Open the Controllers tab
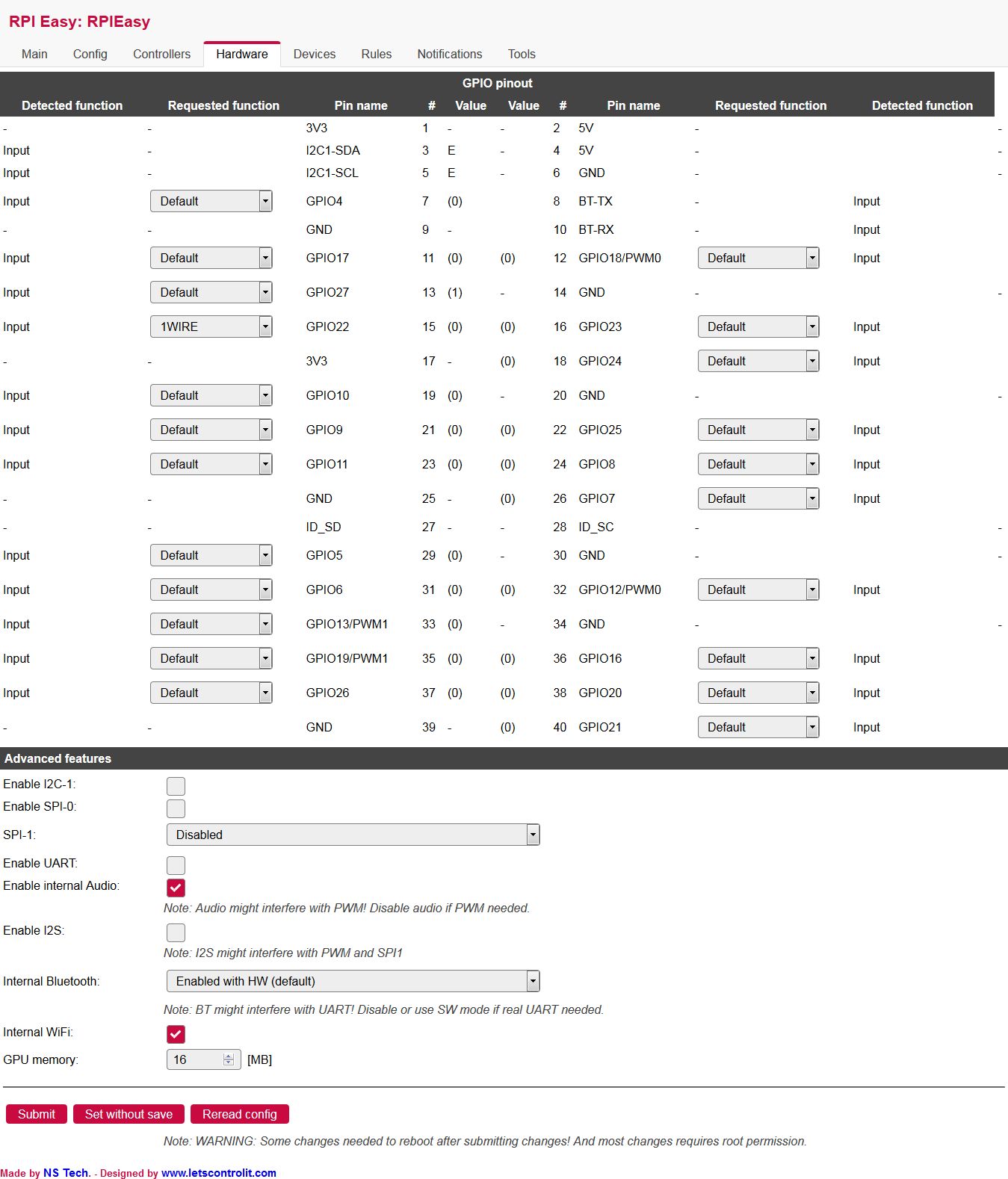1008x1179 pixels. pos(161,54)
